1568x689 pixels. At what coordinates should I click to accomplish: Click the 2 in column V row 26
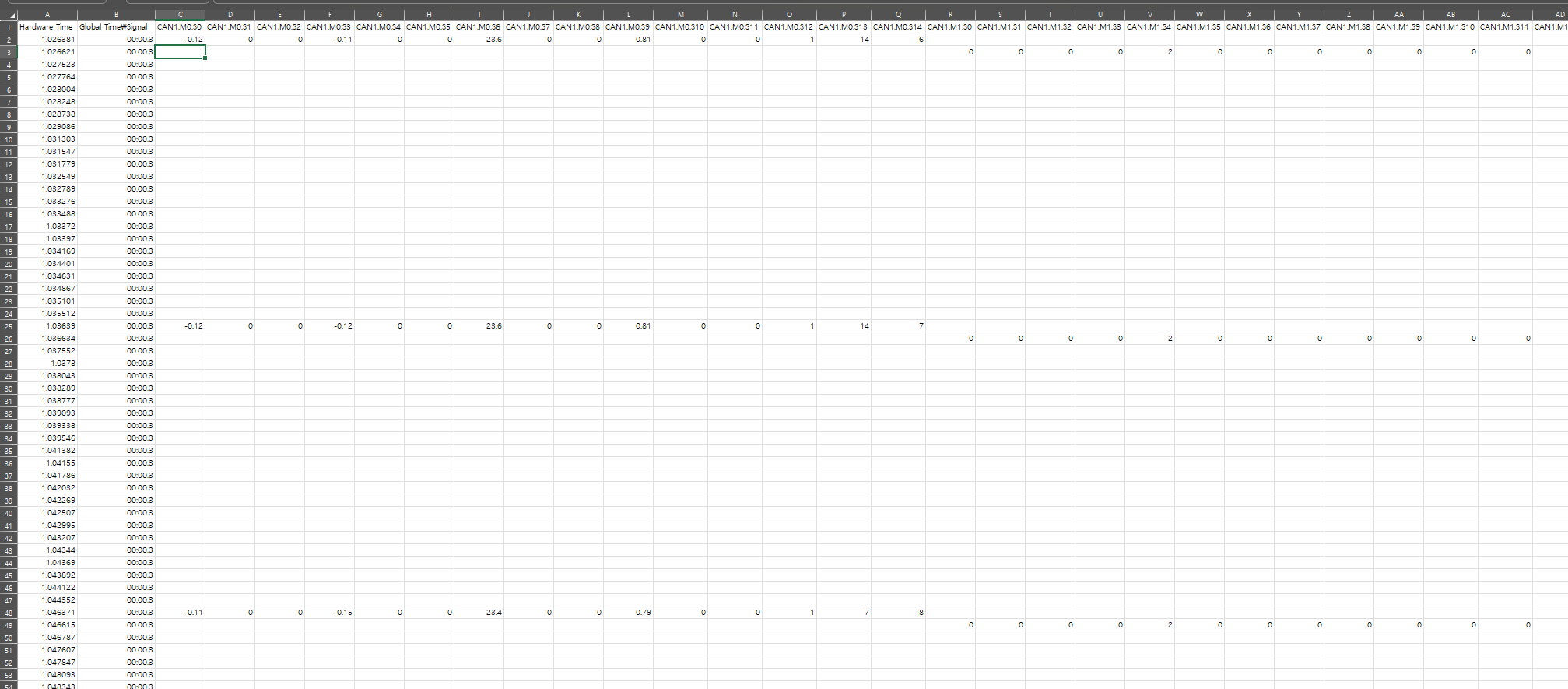coord(1150,339)
